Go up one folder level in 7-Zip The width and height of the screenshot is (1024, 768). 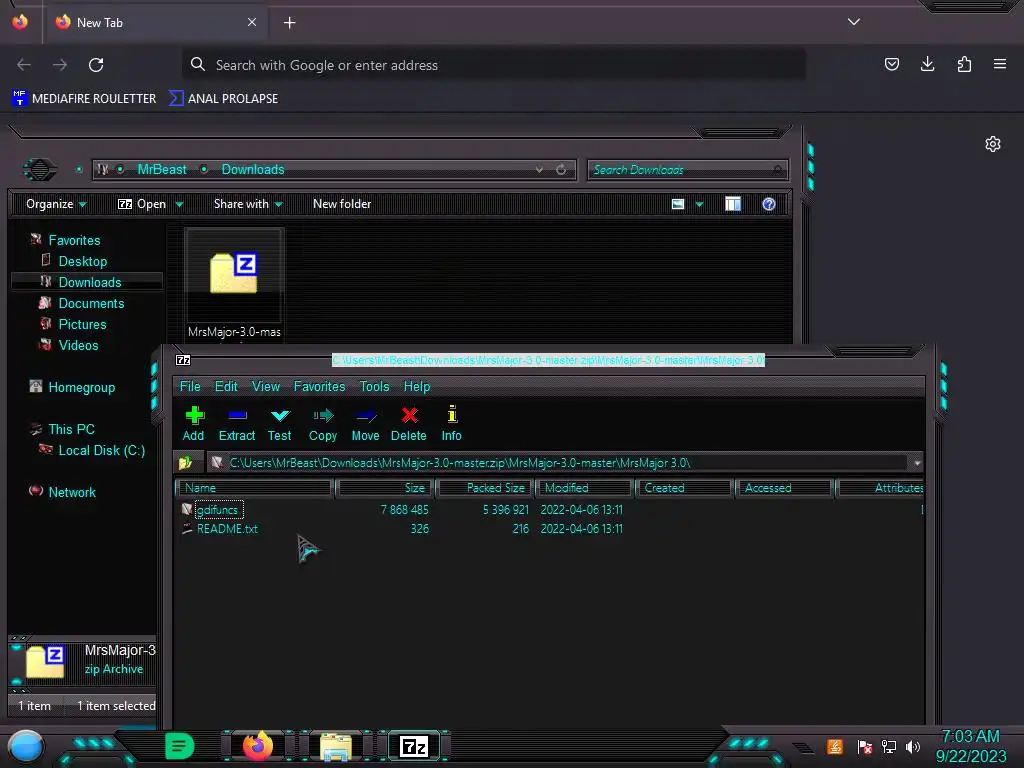point(185,463)
